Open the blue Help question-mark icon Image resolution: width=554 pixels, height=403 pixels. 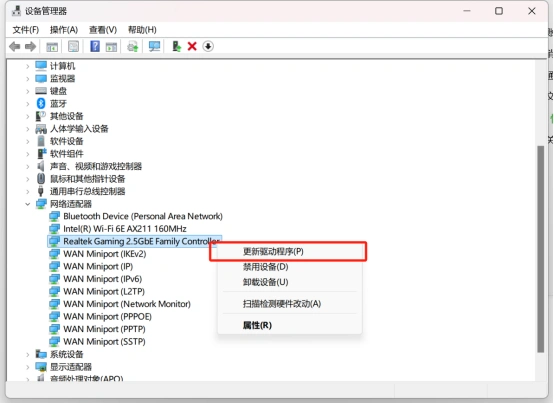95,46
